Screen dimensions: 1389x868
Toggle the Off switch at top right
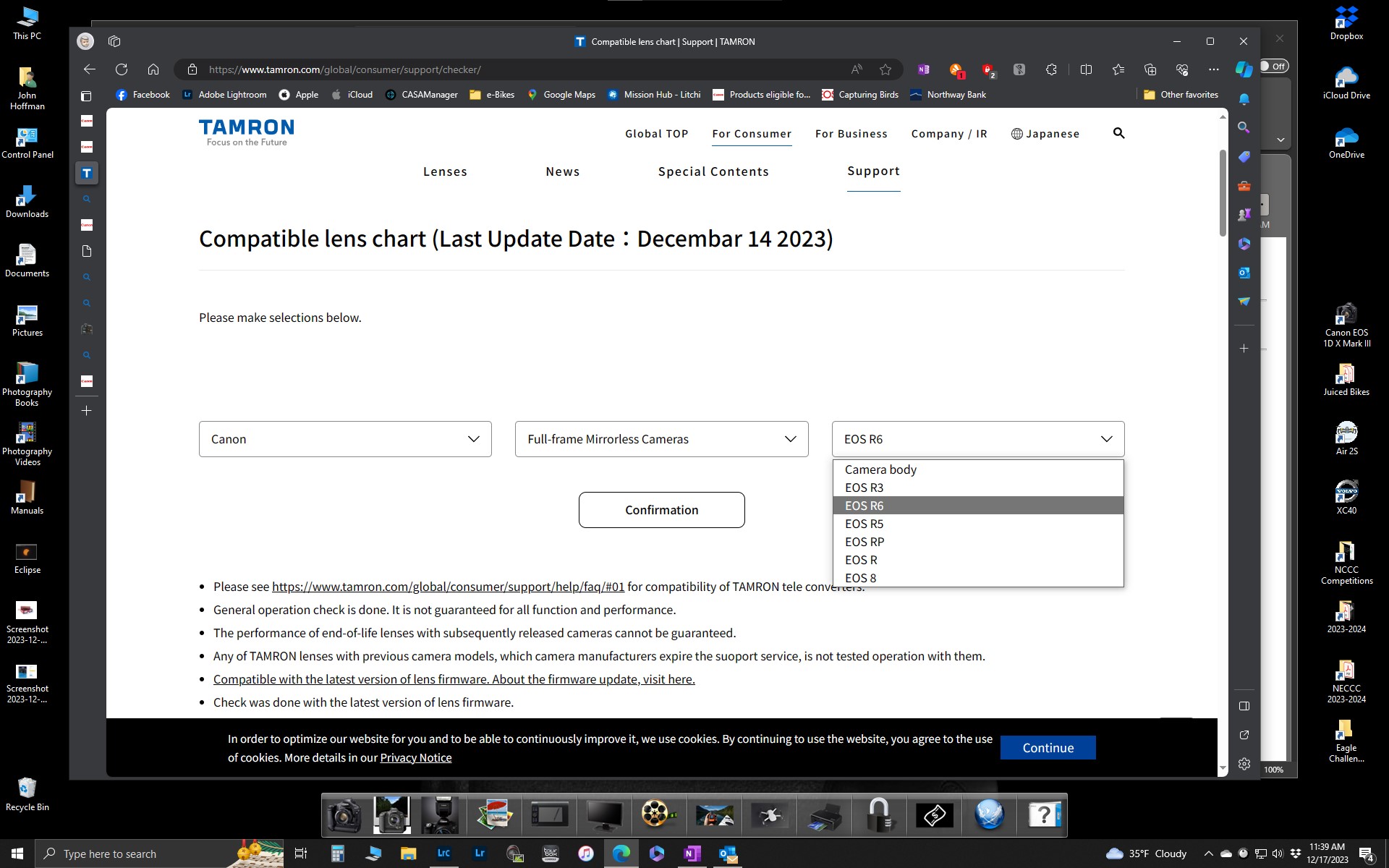click(1273, 67)
